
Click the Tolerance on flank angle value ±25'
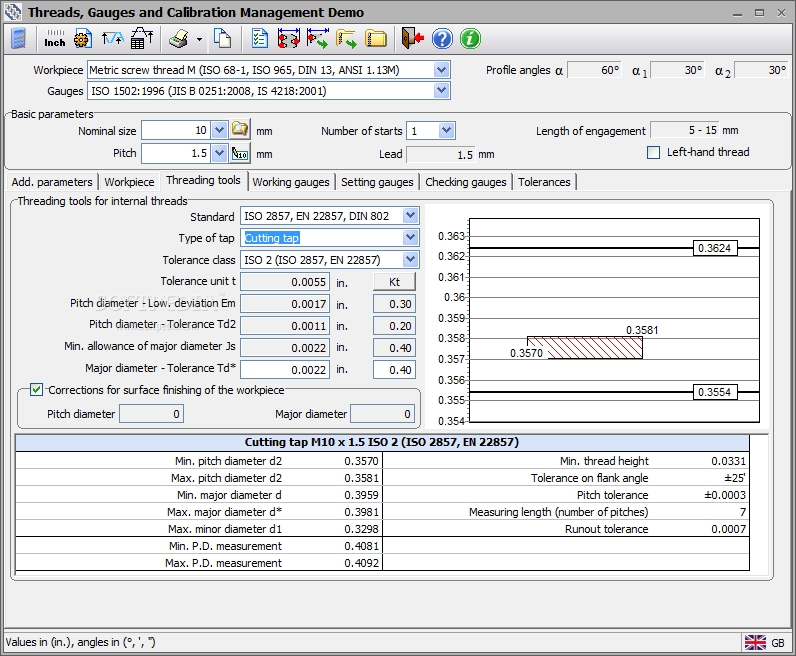click(x=735, y=478)
